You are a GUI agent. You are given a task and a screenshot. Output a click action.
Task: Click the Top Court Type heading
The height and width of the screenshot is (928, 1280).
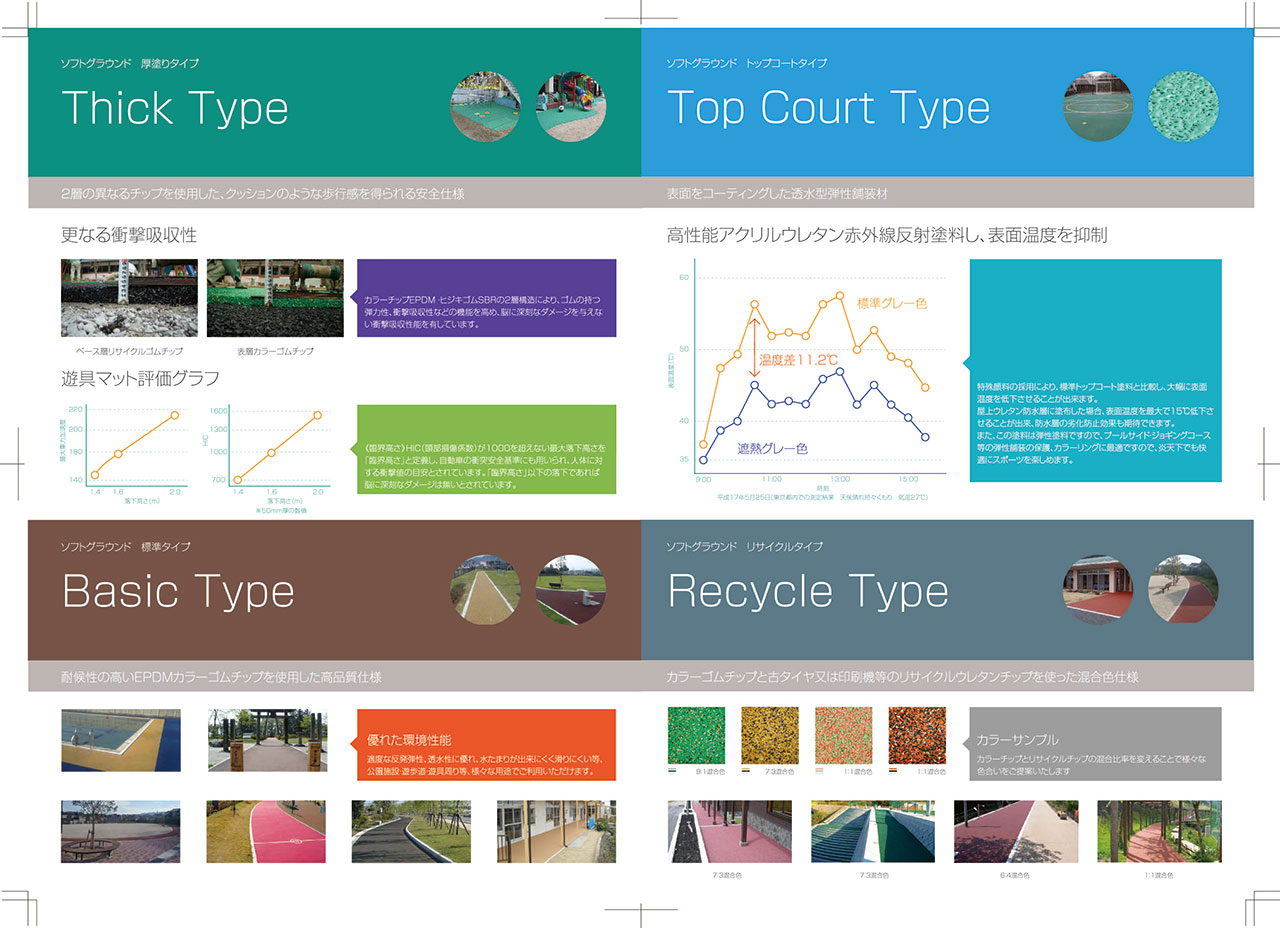828,108
